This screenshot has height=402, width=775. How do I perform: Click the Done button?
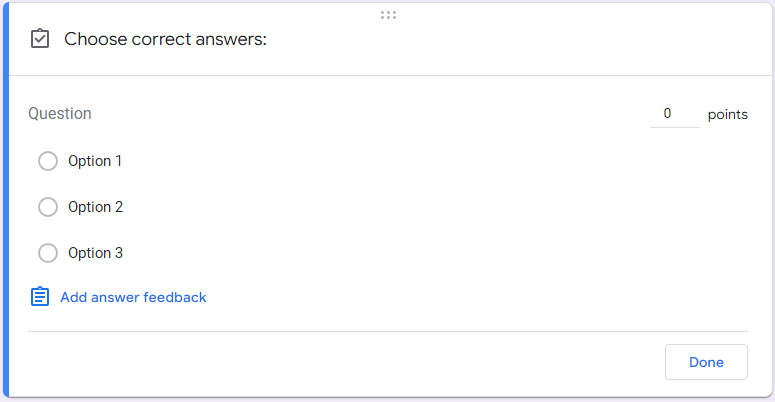tap(706, 362)
